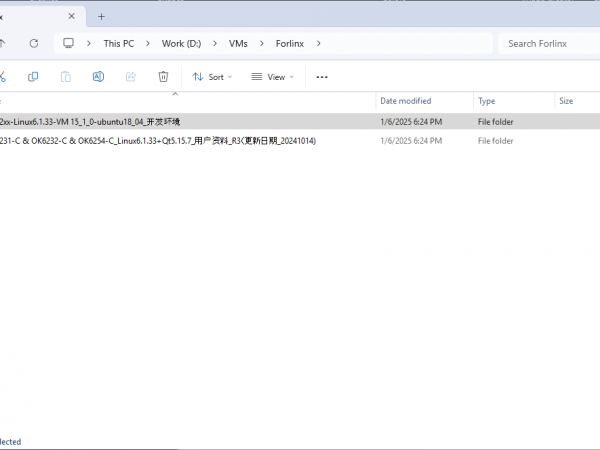The height and width of the screenshot is (450, 600).
Task: Expand the chevron after Work (D:)
Action: pos(215,44)
